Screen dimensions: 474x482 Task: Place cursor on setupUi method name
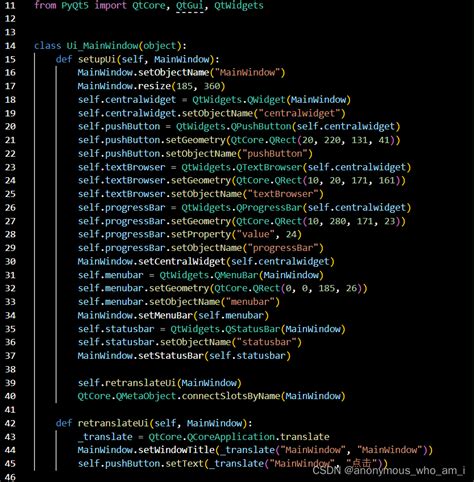point(97,59)
